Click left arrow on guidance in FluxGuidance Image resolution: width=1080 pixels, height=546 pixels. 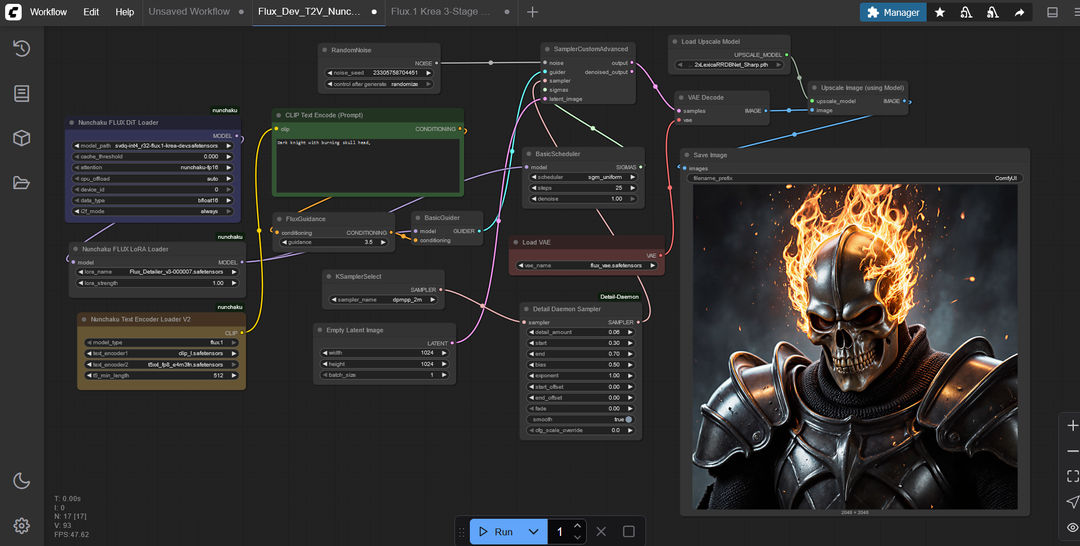[285, 242]
